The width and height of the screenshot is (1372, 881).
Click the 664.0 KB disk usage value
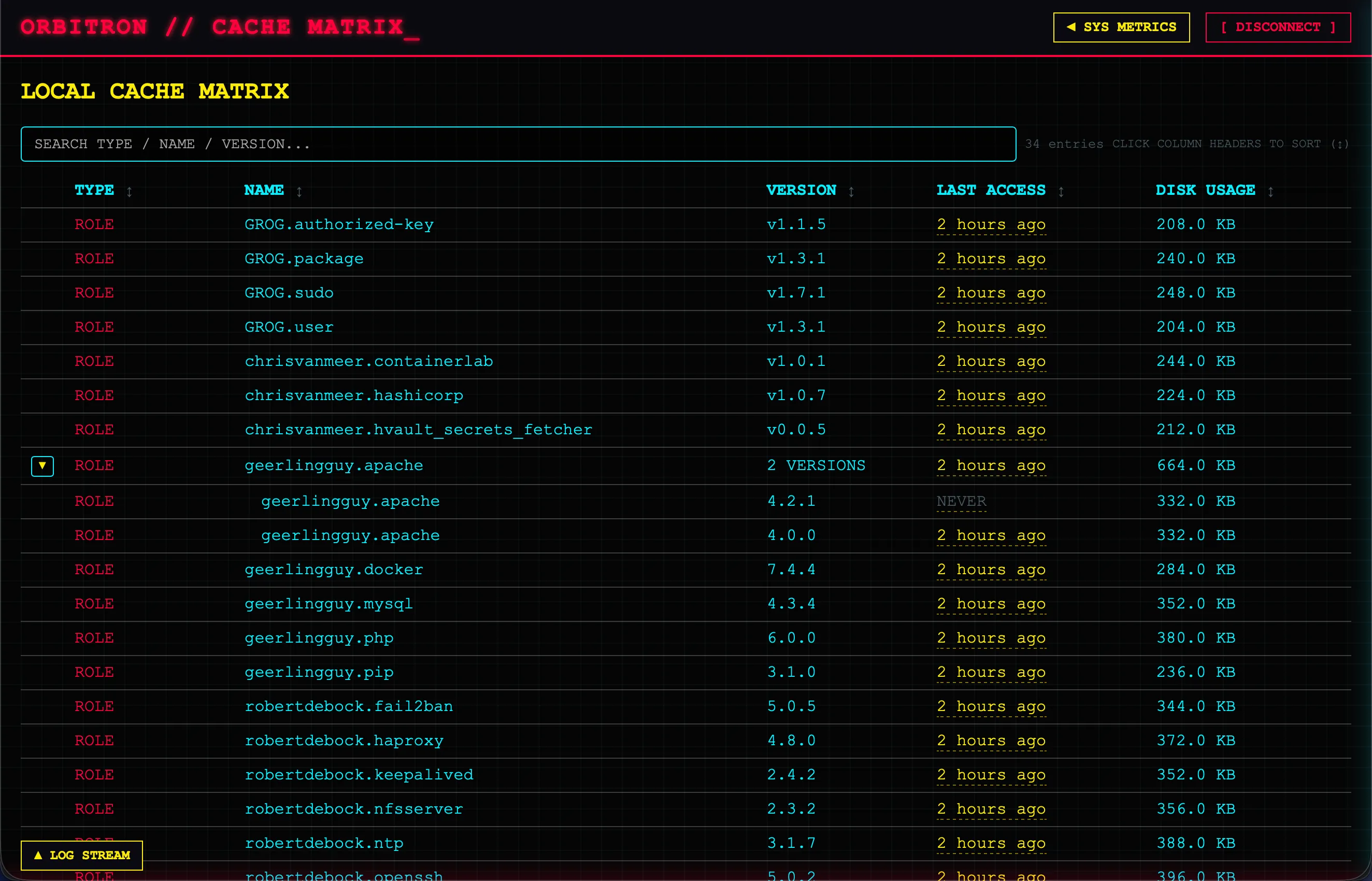[1196, 465]
